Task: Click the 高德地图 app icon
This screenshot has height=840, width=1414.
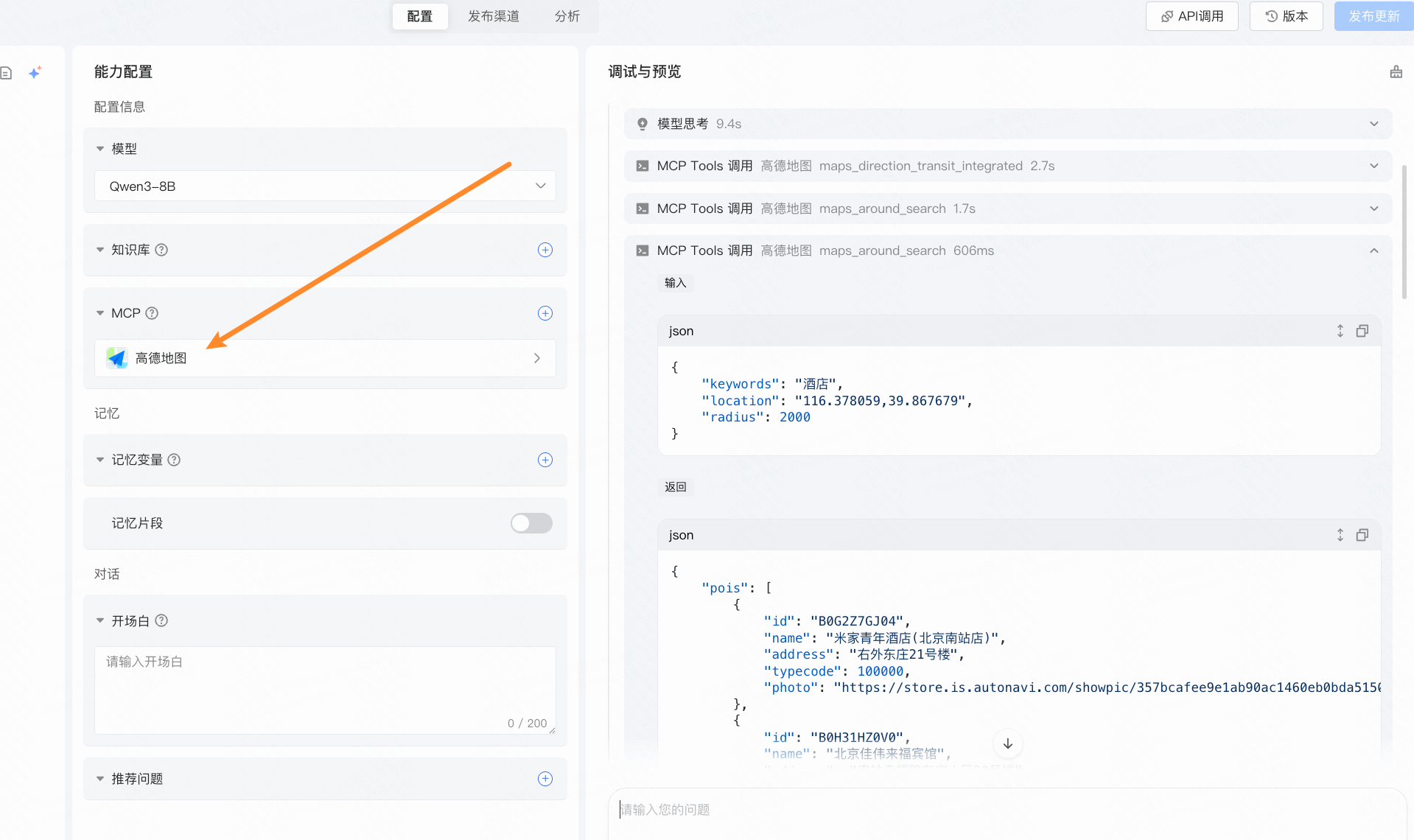Action: (x=117, y=358)
